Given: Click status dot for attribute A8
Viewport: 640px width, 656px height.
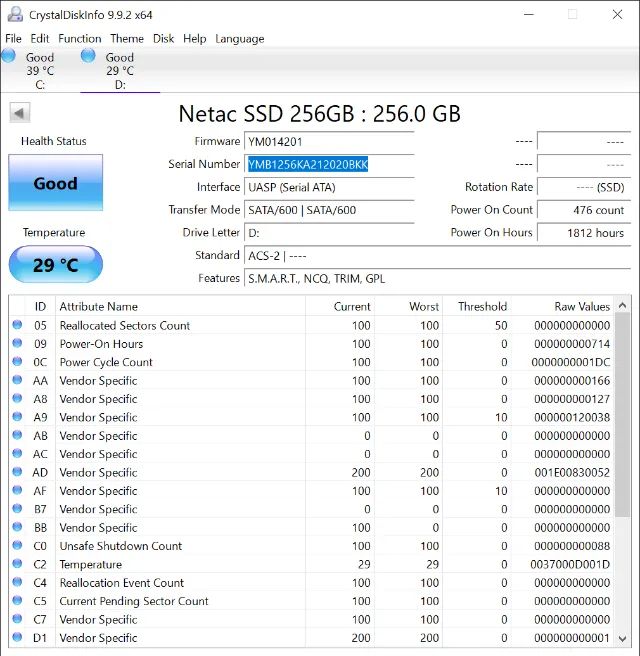Looking at the screenshot, I should [x=17, y=398].
